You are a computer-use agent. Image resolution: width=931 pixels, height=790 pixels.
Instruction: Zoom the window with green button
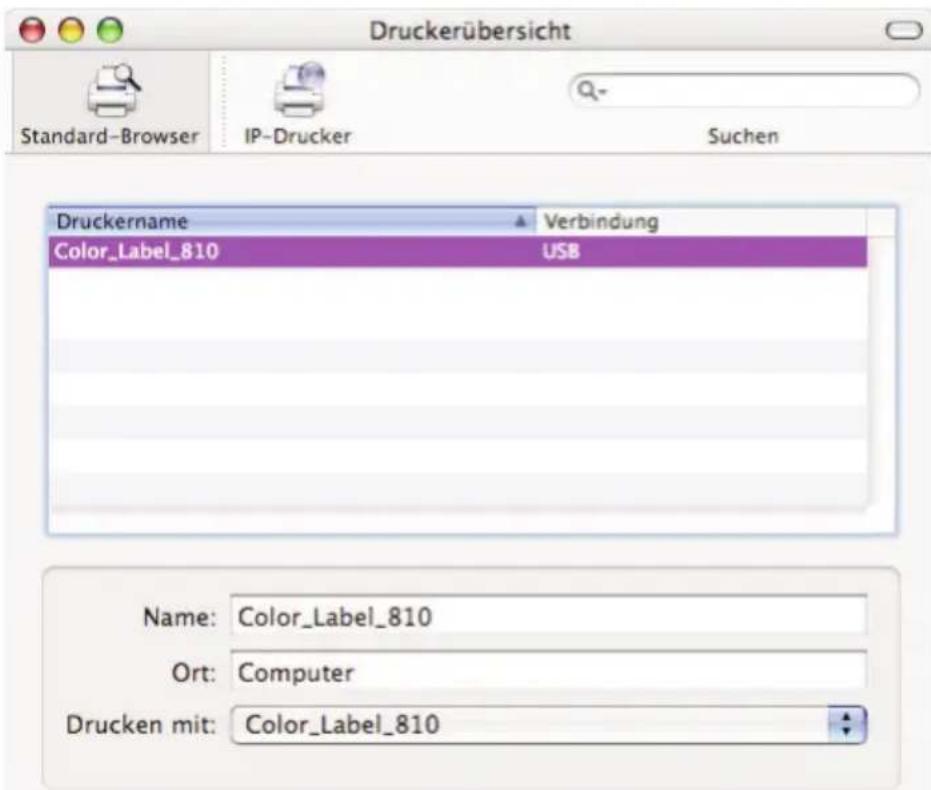[110, 30]
